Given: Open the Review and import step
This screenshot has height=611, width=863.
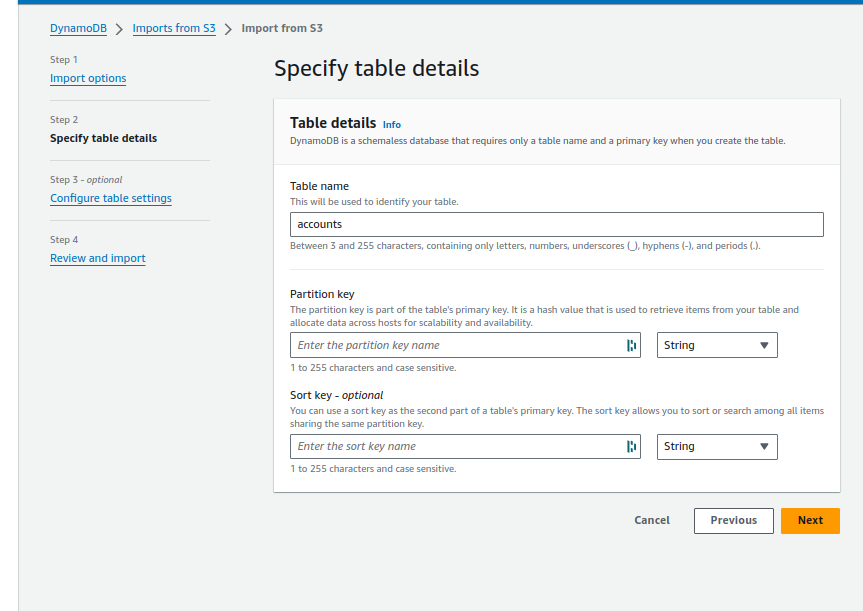Looking at the screenshot, I should pyautogui.click(x=97, y=258).
